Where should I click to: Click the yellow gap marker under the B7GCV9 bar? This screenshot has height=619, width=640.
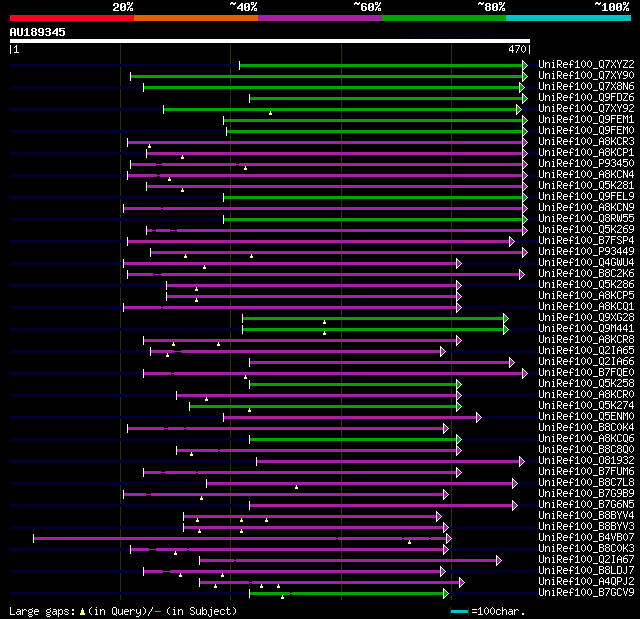pos(282,597)
